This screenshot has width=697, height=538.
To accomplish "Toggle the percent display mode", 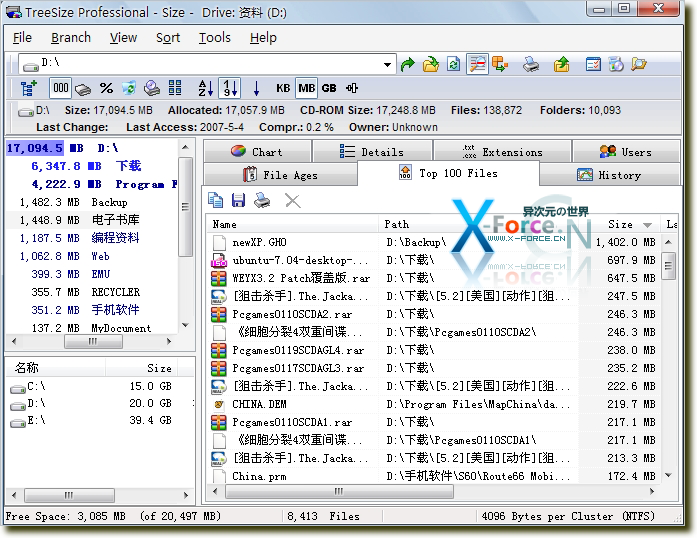I will [106, 88].
